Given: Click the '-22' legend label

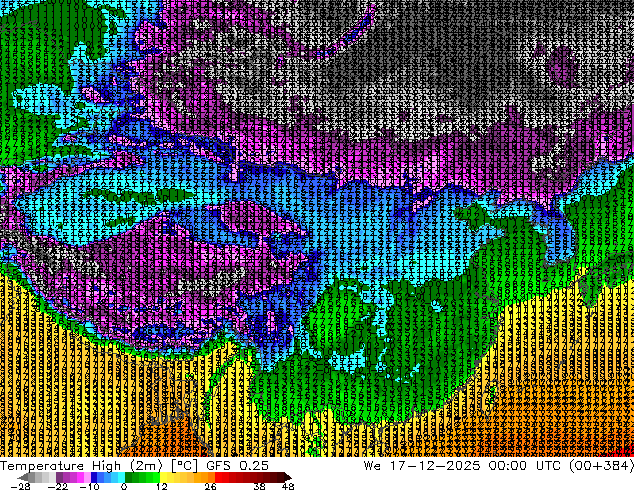Looking at the screenshot, I should coord(58,486).
